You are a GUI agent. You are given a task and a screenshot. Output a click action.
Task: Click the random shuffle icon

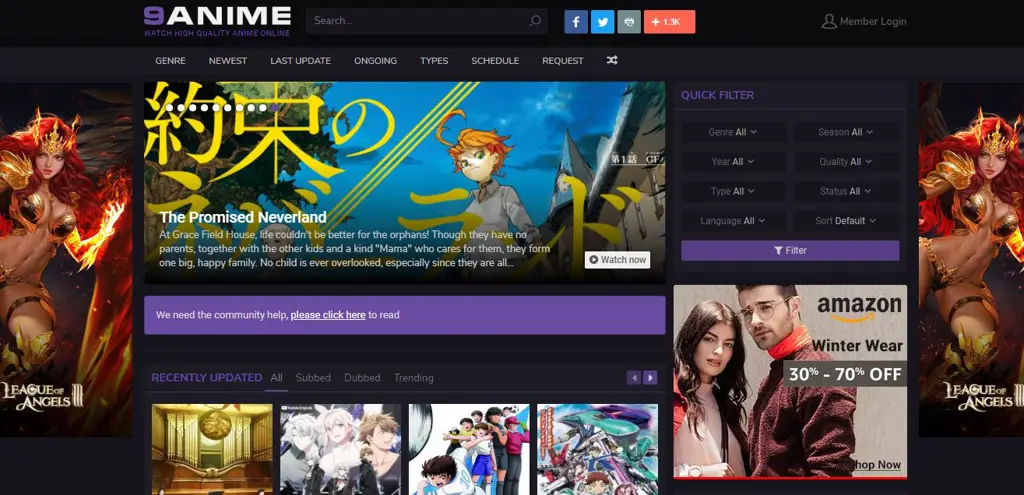pyautogui.click(x=612, y=61)
